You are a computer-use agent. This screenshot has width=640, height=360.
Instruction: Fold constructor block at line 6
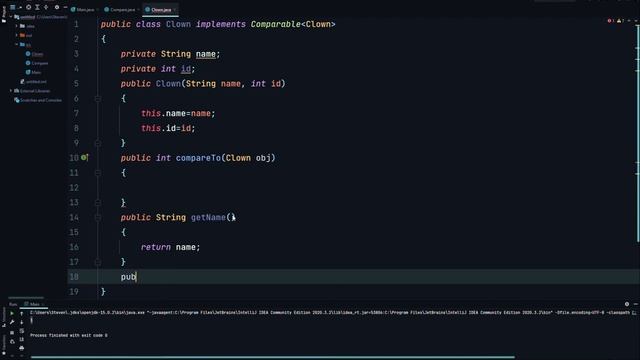pyautogui.click(x=98, y=98)
